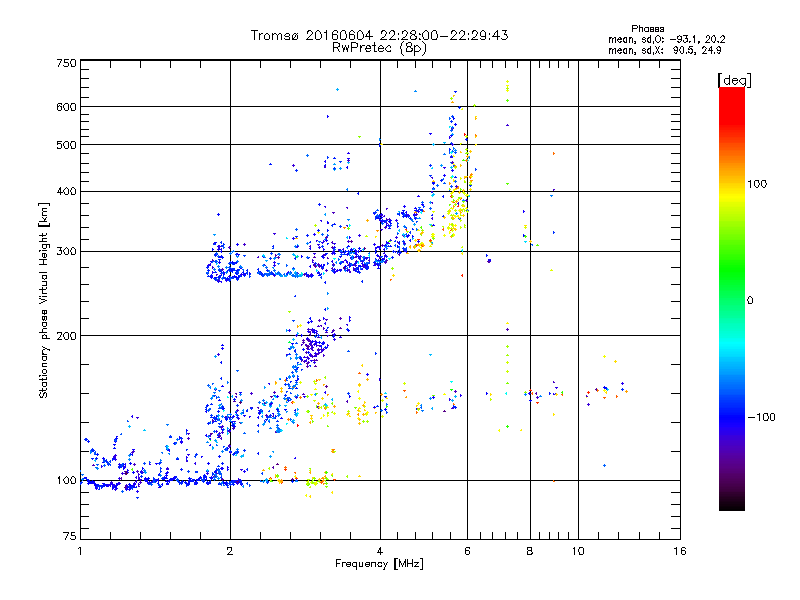
Task: Click the phase colorbar gradient
Action: click(x=732, y=298)
